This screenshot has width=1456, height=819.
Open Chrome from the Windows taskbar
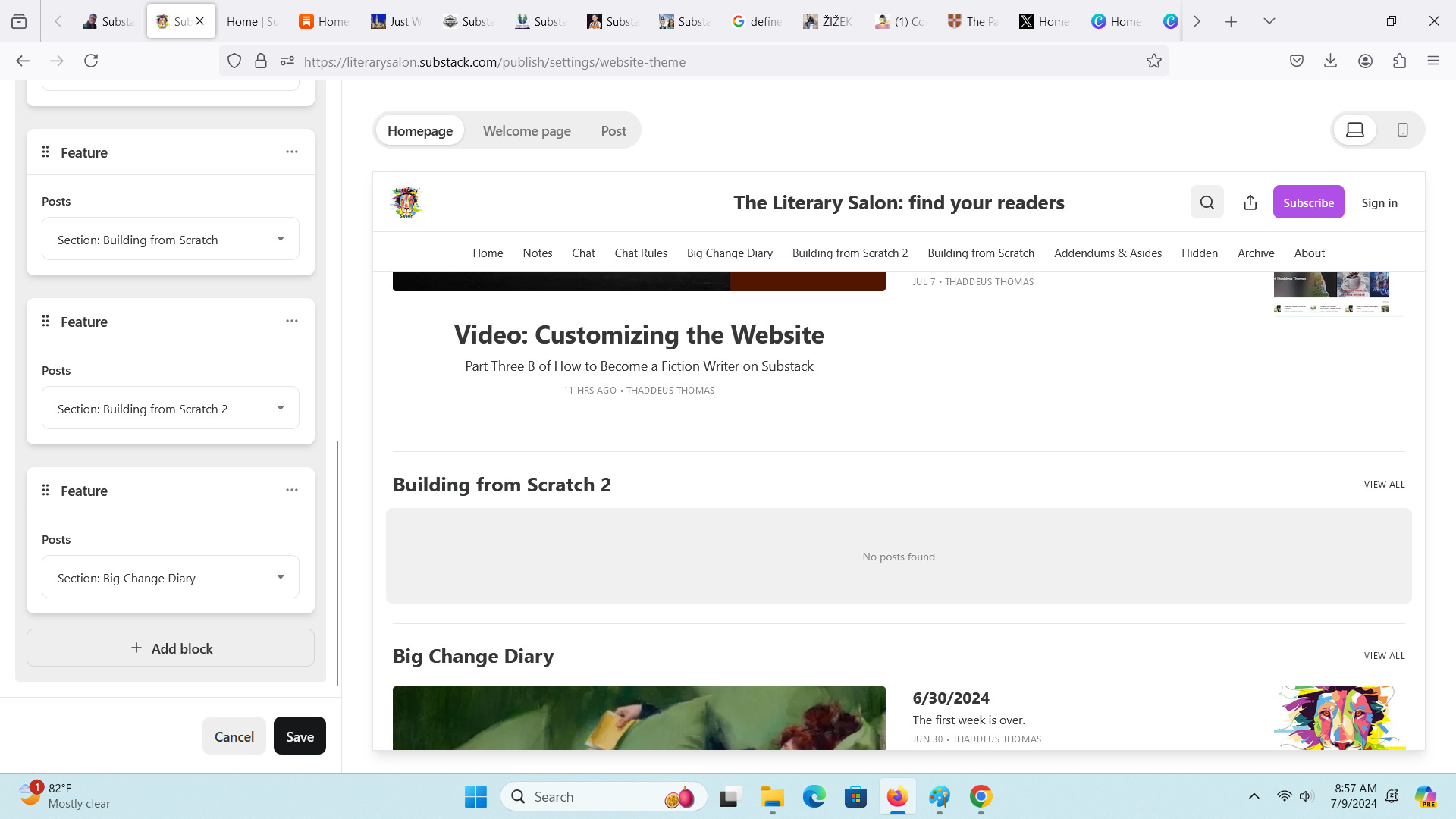981,796
